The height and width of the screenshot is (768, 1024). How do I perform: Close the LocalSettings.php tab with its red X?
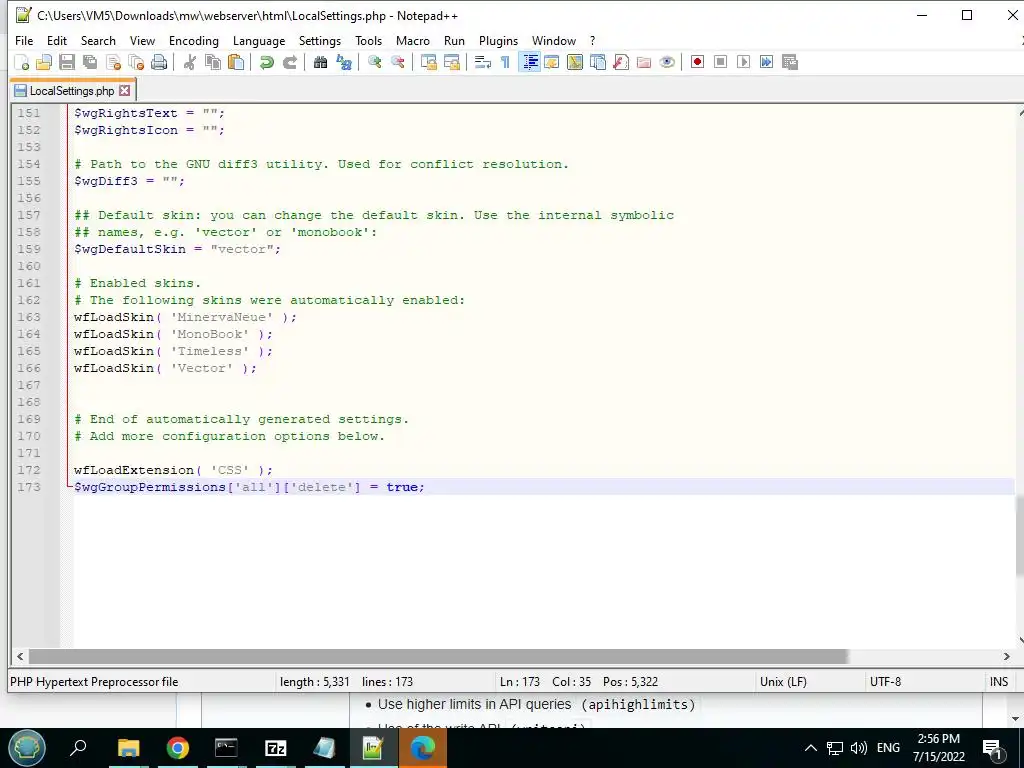click(125, 91)
